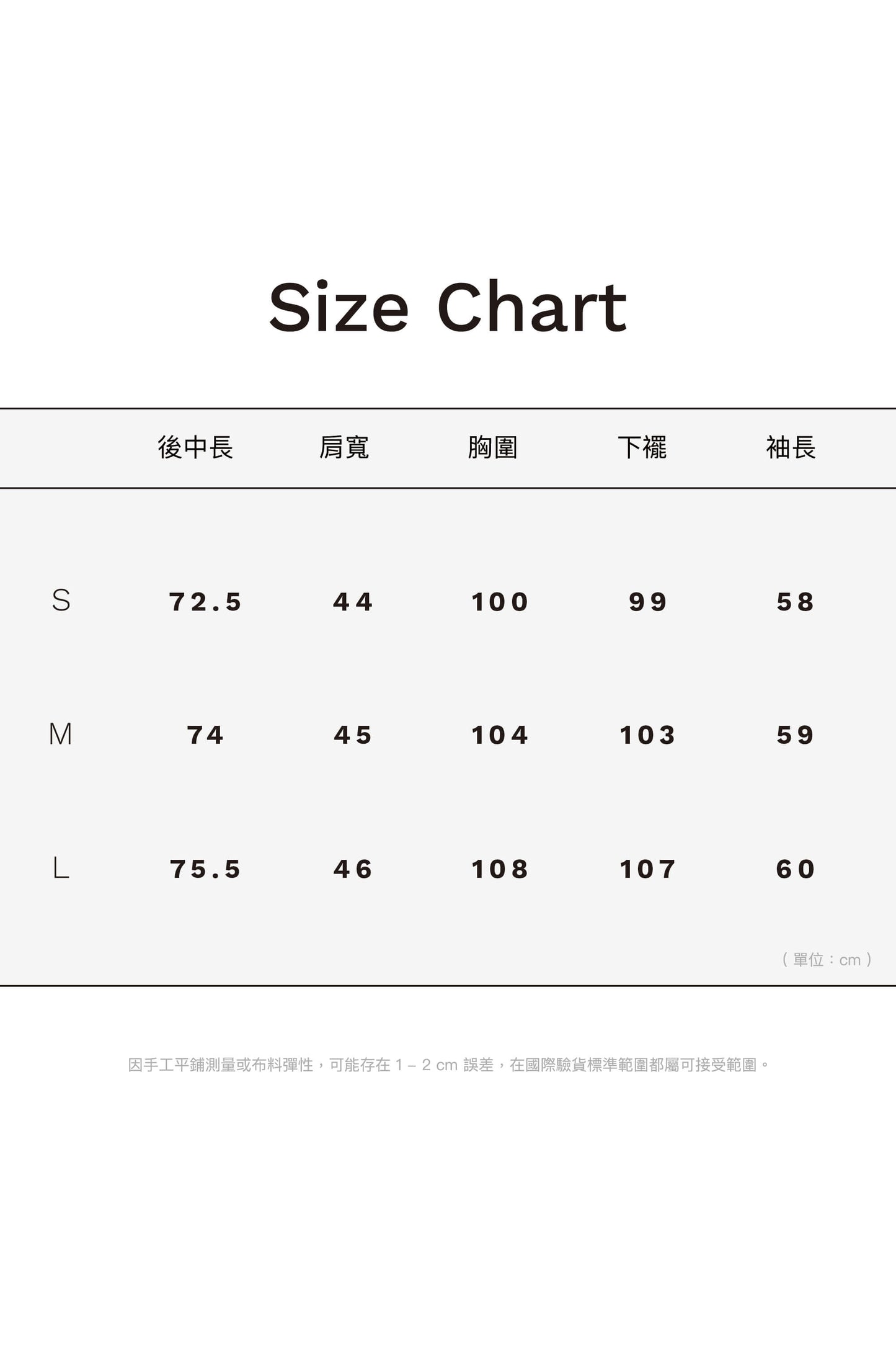
Task: Click the L size row label
Action: tap(61, 868)
